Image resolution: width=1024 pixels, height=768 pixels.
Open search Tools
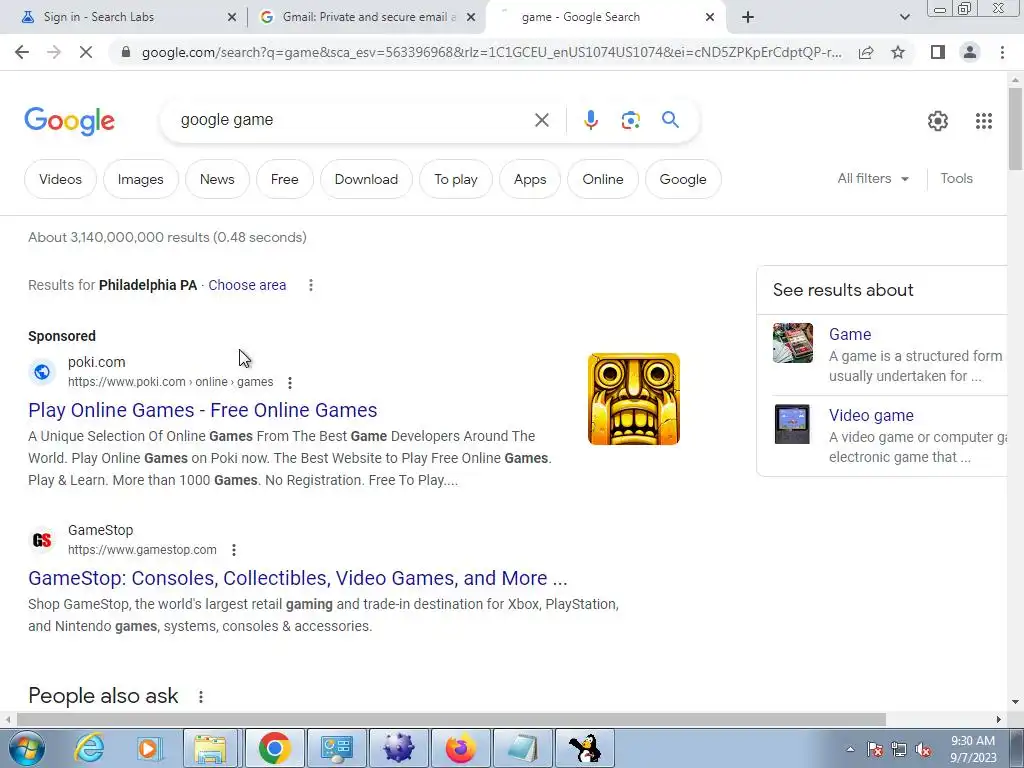tap(956, 178)
